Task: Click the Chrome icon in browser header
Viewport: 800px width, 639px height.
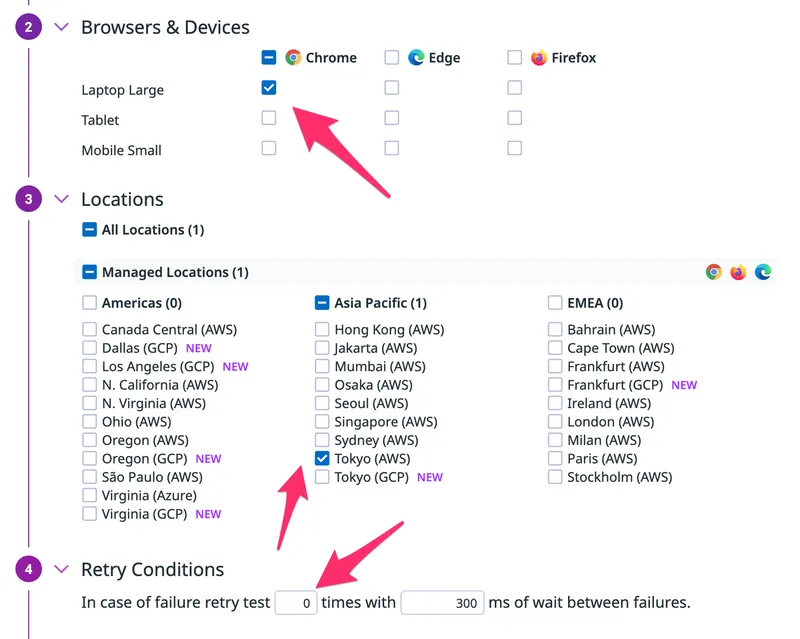Action: (293, 58)
